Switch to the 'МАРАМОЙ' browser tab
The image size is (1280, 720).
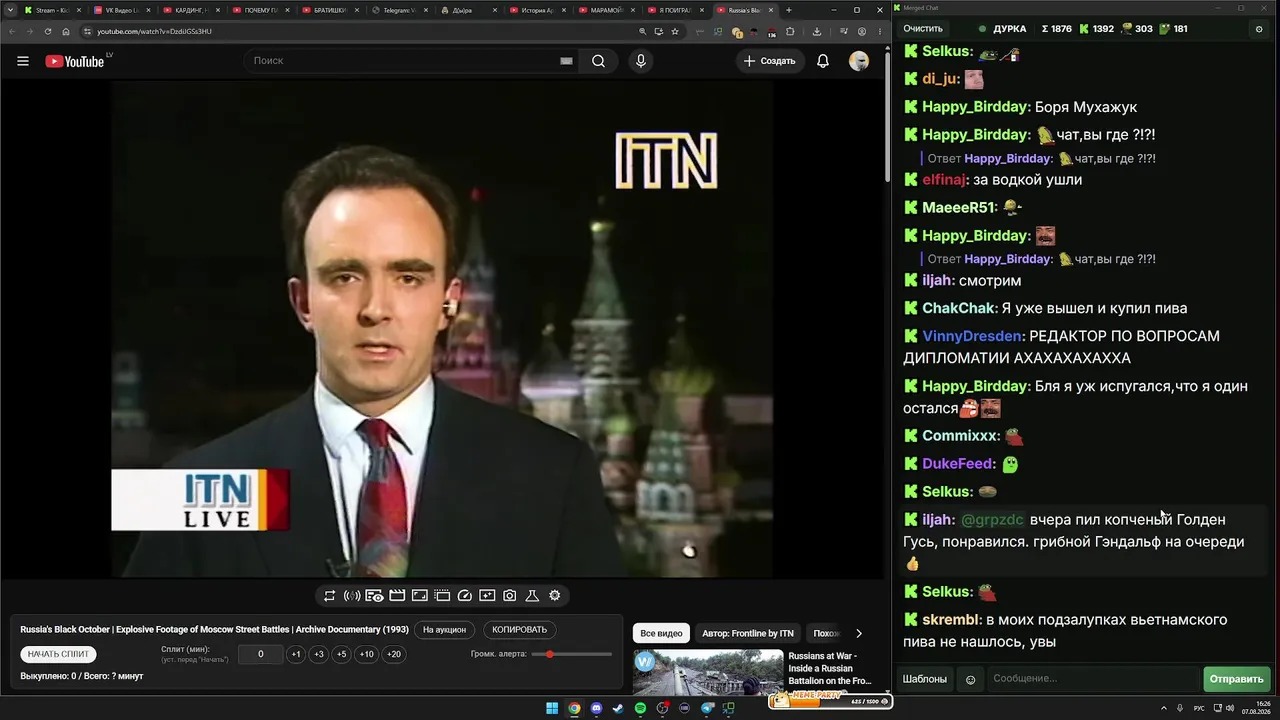coord(606,10)
